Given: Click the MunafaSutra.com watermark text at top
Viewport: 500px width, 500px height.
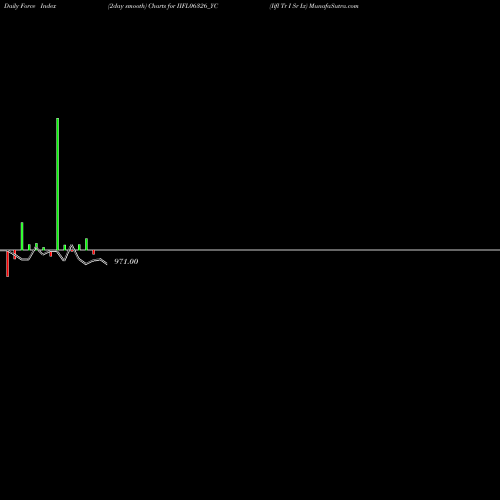Looking at the screenshot, I should coord(334,6).
